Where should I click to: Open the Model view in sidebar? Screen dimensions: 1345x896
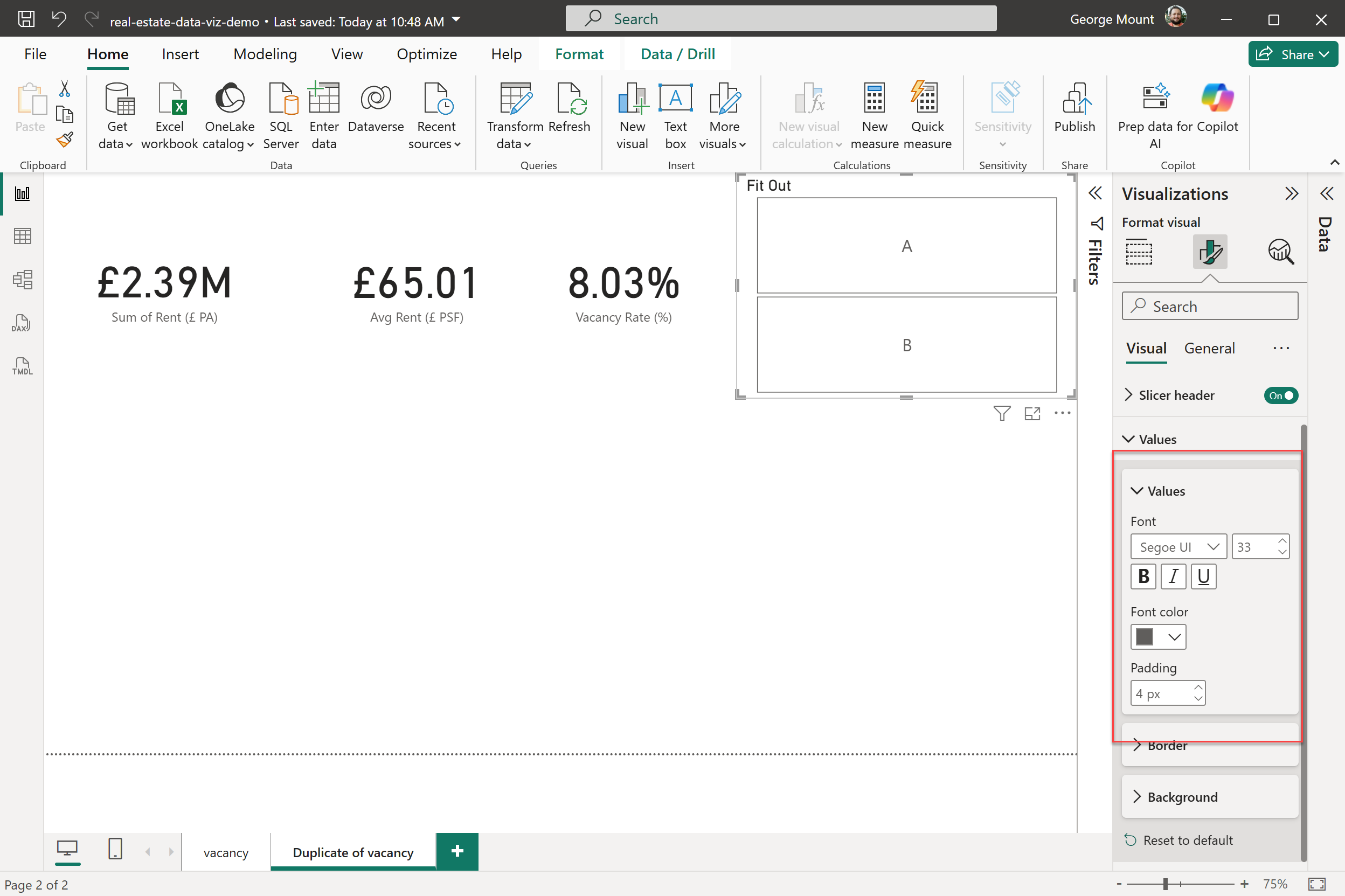22,280
